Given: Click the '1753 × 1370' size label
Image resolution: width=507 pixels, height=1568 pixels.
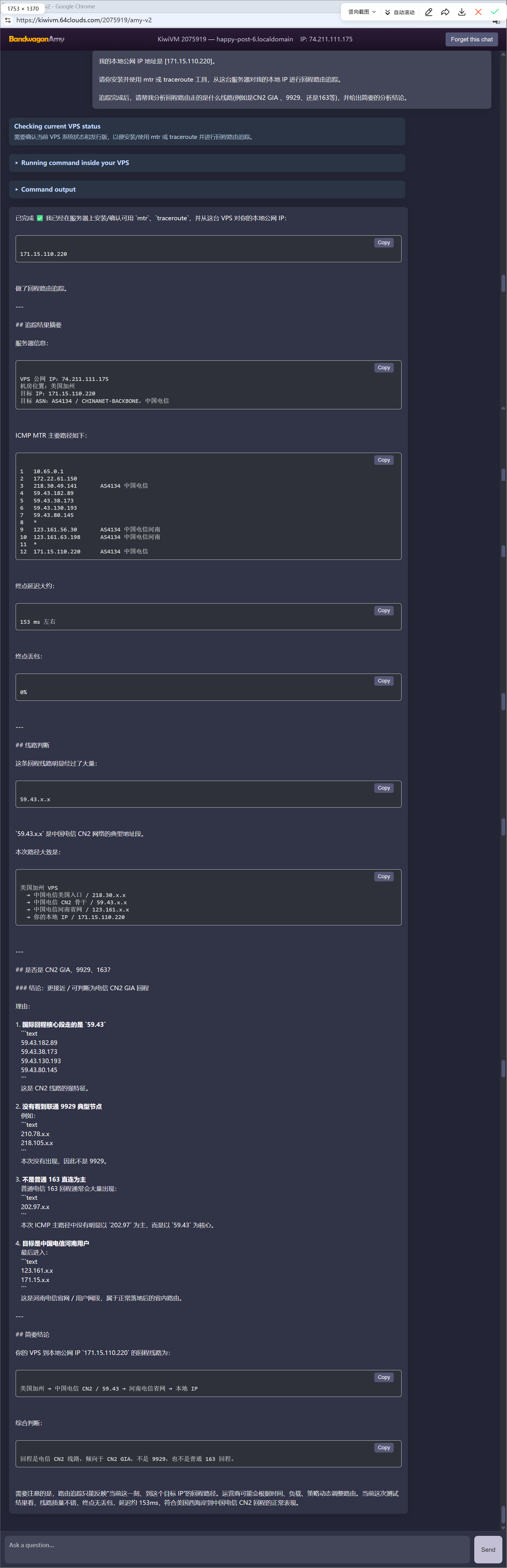Looking at the screenshot, I should 23,8.
